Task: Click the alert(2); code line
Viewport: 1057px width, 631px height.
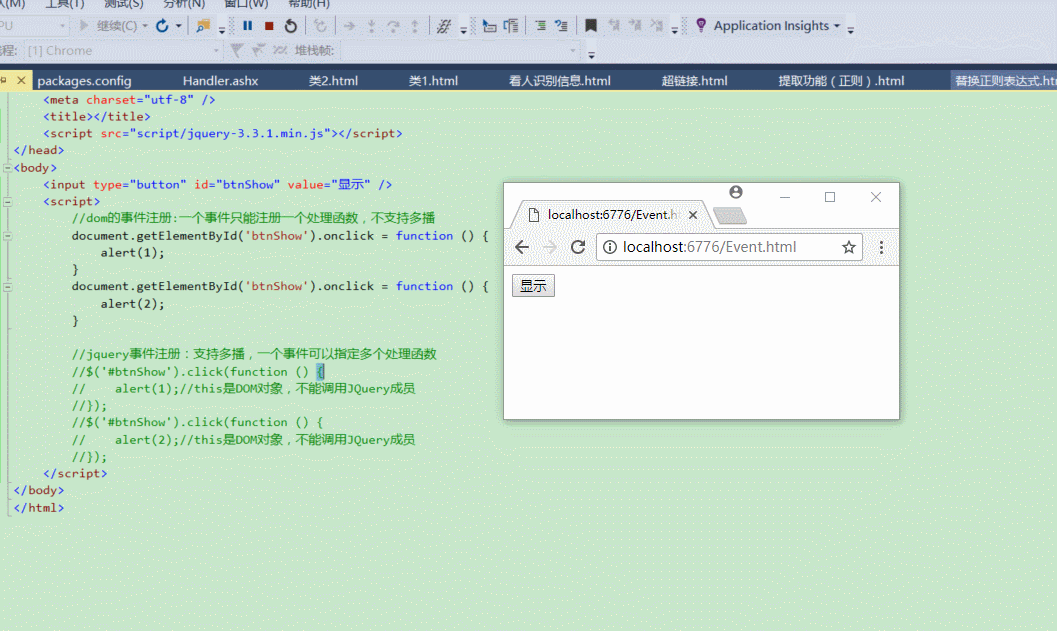Action: pyautogui.click(x=133, y=304)
